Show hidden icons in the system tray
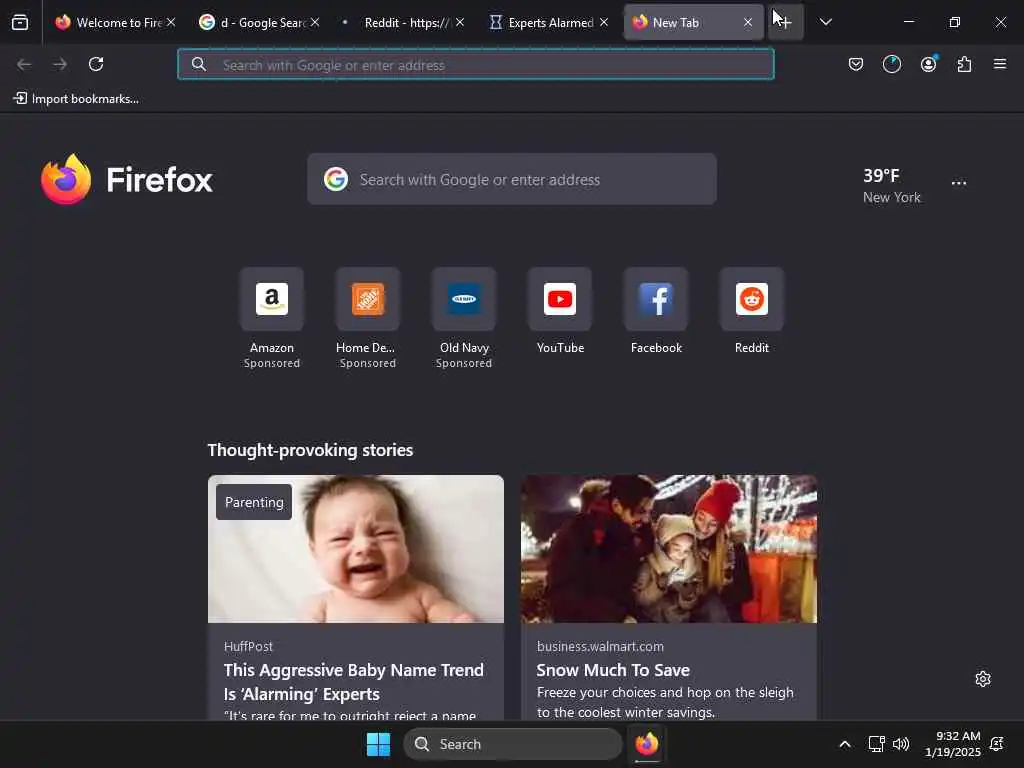The height and width of the screenshot is (768, 1024). point(844,744)
